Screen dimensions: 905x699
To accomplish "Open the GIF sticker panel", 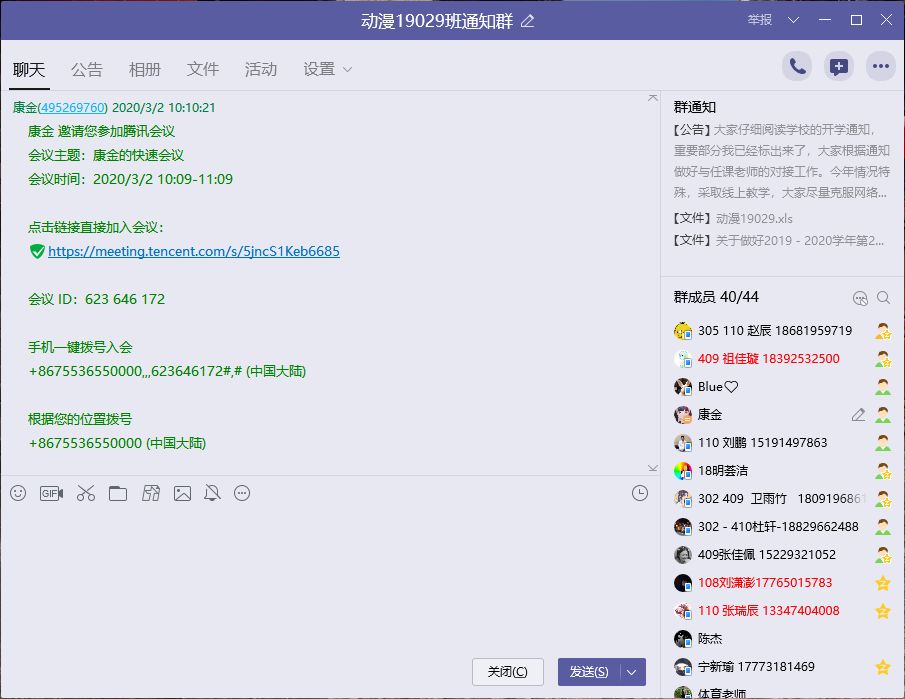I will point(51,493).
